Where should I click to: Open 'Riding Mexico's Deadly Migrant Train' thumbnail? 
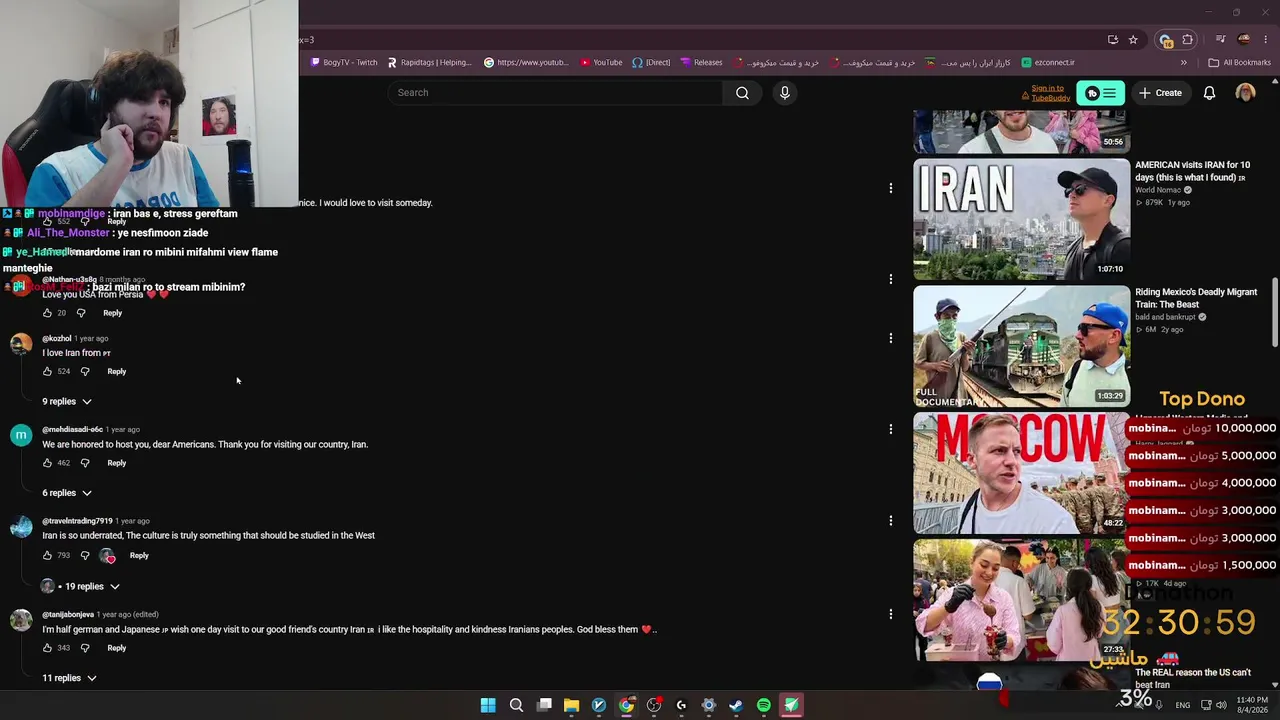(1021, 346)
